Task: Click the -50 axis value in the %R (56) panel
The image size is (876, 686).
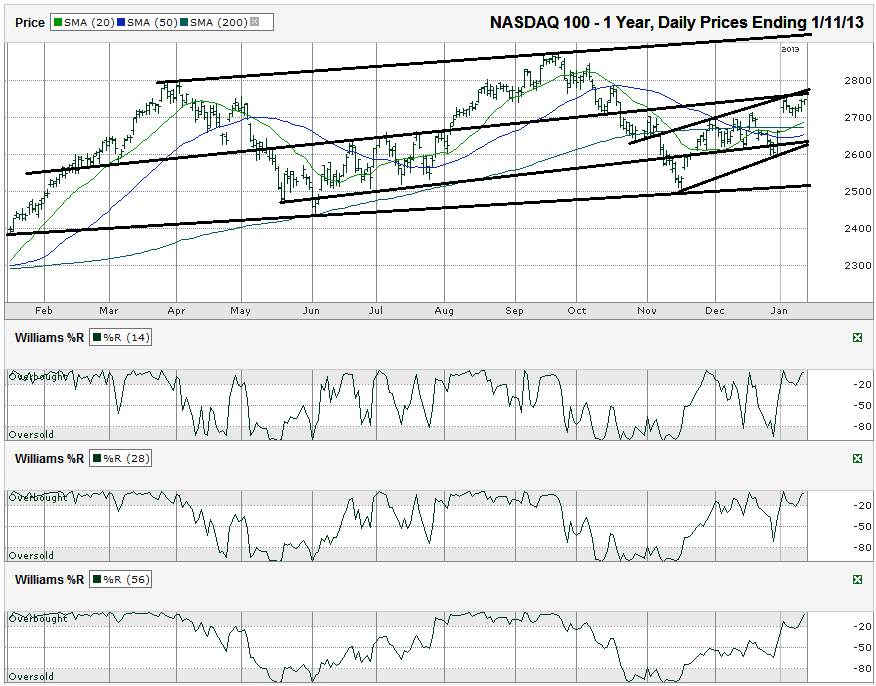Action: point(863,648)
